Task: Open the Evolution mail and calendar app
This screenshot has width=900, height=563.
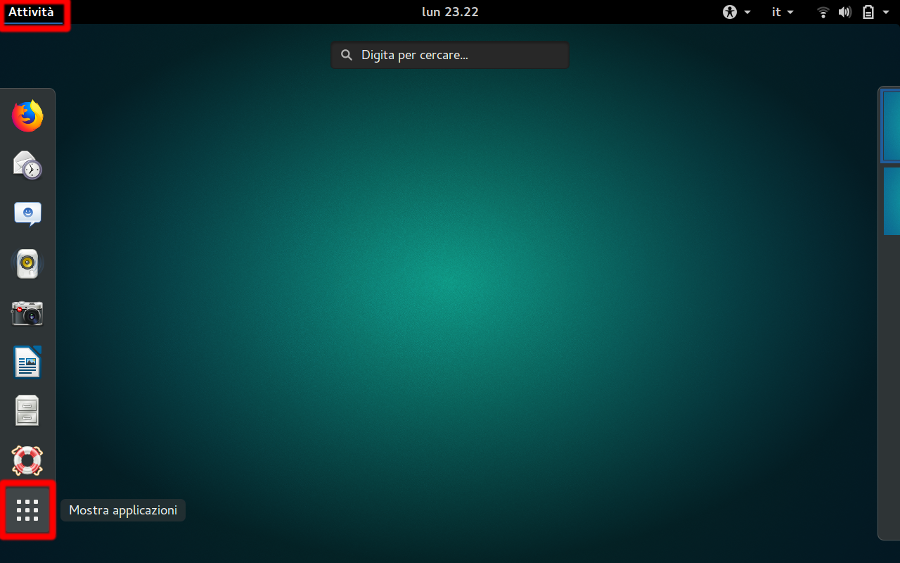Action: point(28,165)
